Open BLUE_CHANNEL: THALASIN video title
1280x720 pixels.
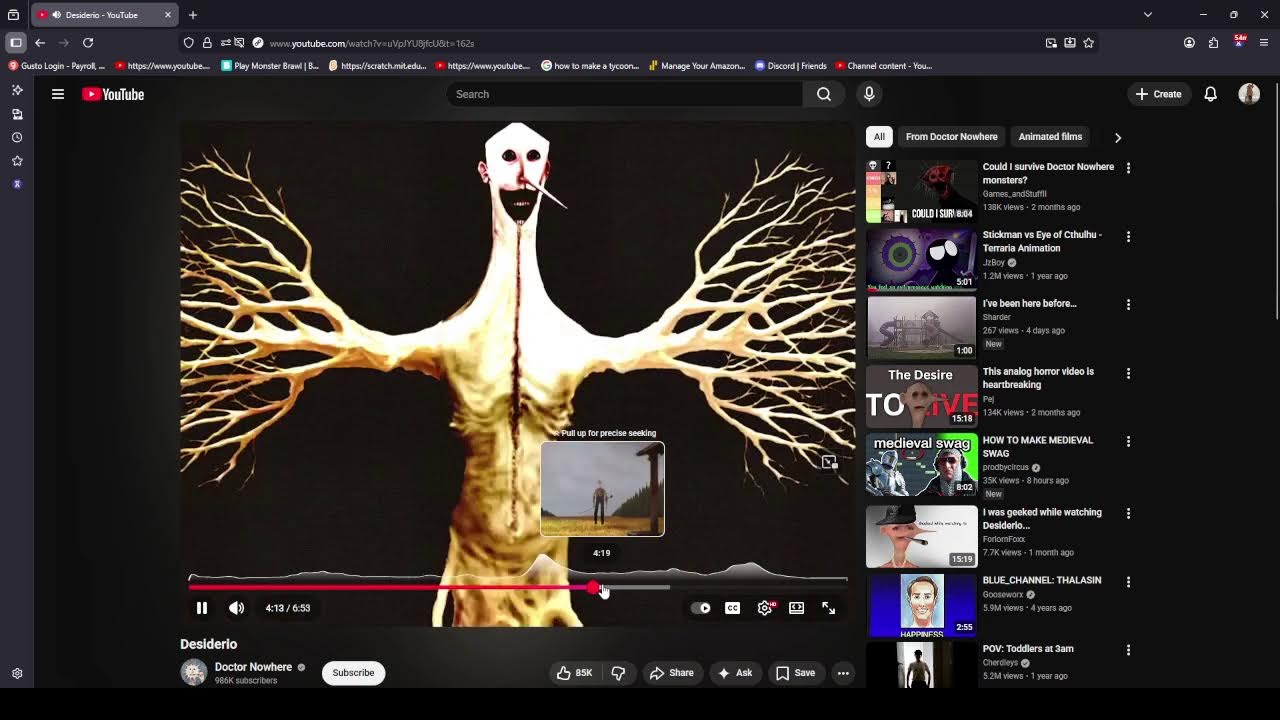tap(1042, 580)
